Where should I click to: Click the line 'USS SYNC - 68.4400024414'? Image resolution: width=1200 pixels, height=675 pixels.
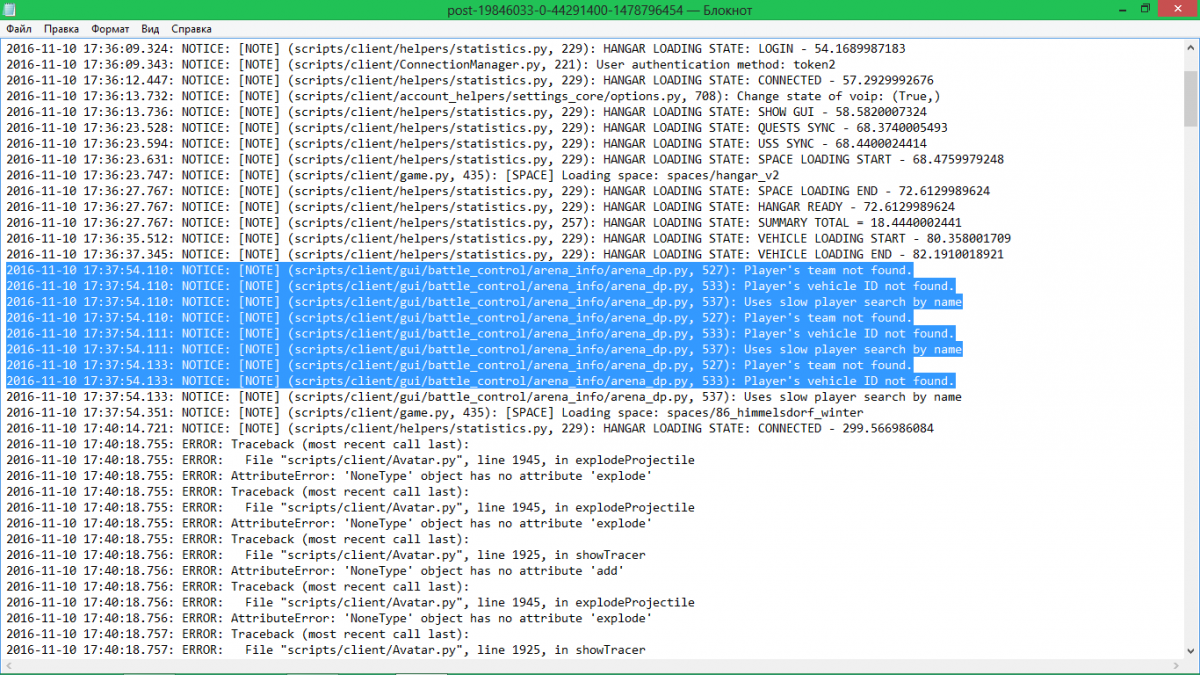pos(466,143)
